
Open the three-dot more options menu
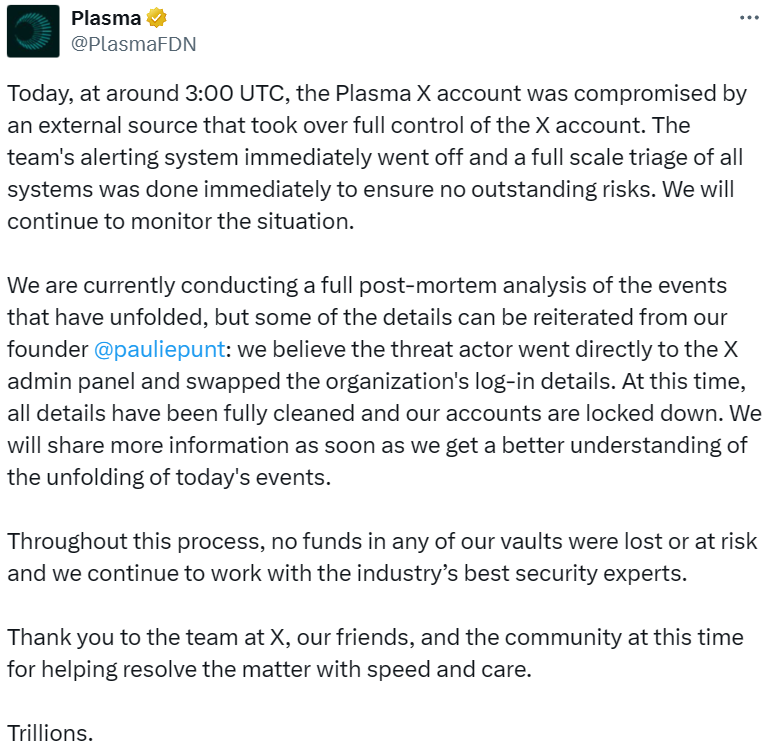(x=748, y=18)
